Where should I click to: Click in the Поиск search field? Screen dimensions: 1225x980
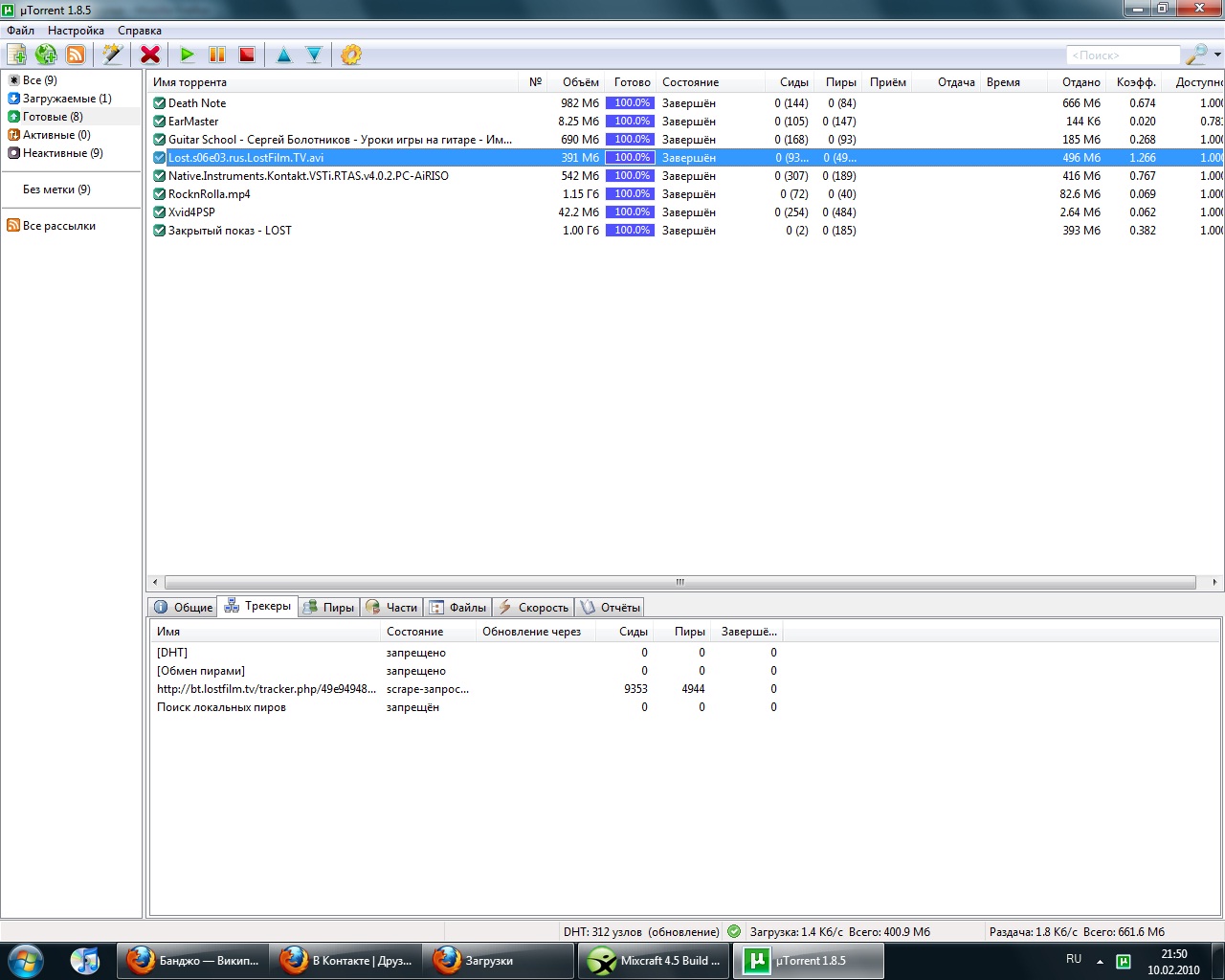[1123, 56]
